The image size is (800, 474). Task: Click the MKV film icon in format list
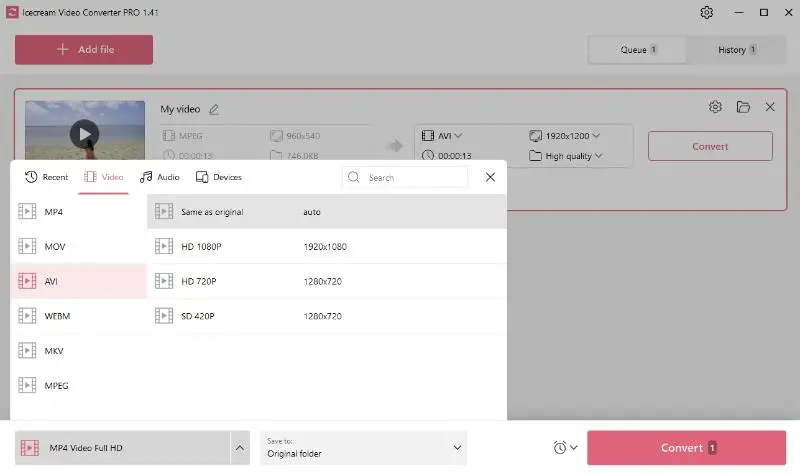27,351
